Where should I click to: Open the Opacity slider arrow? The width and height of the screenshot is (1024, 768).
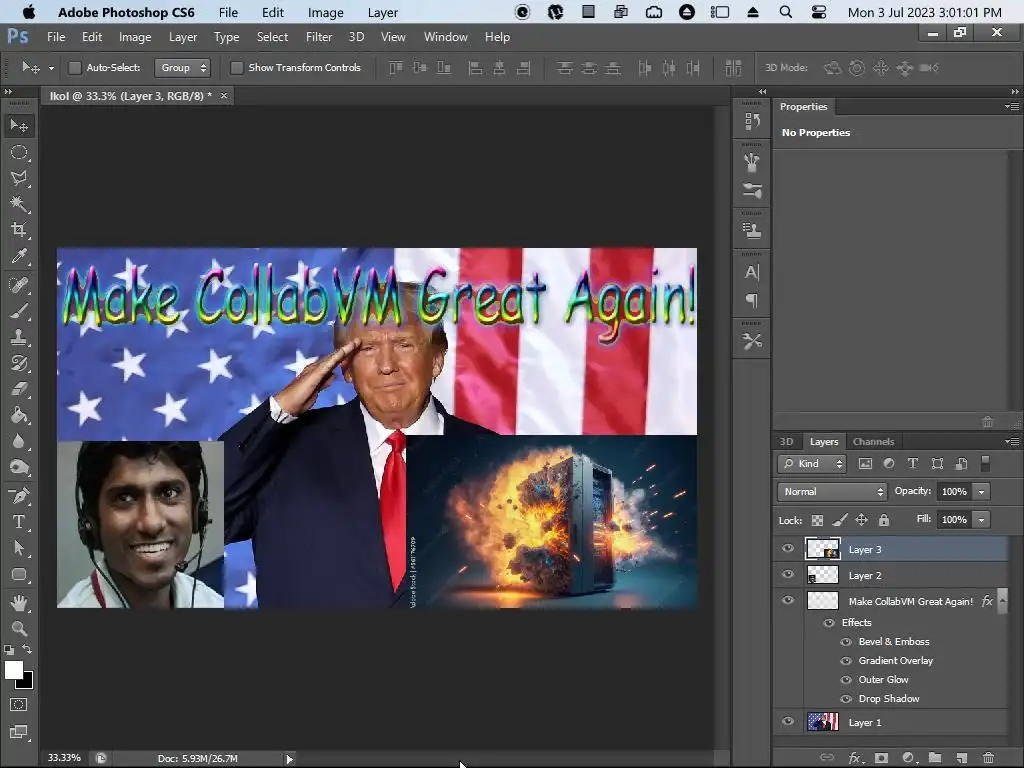click(981, 491)
